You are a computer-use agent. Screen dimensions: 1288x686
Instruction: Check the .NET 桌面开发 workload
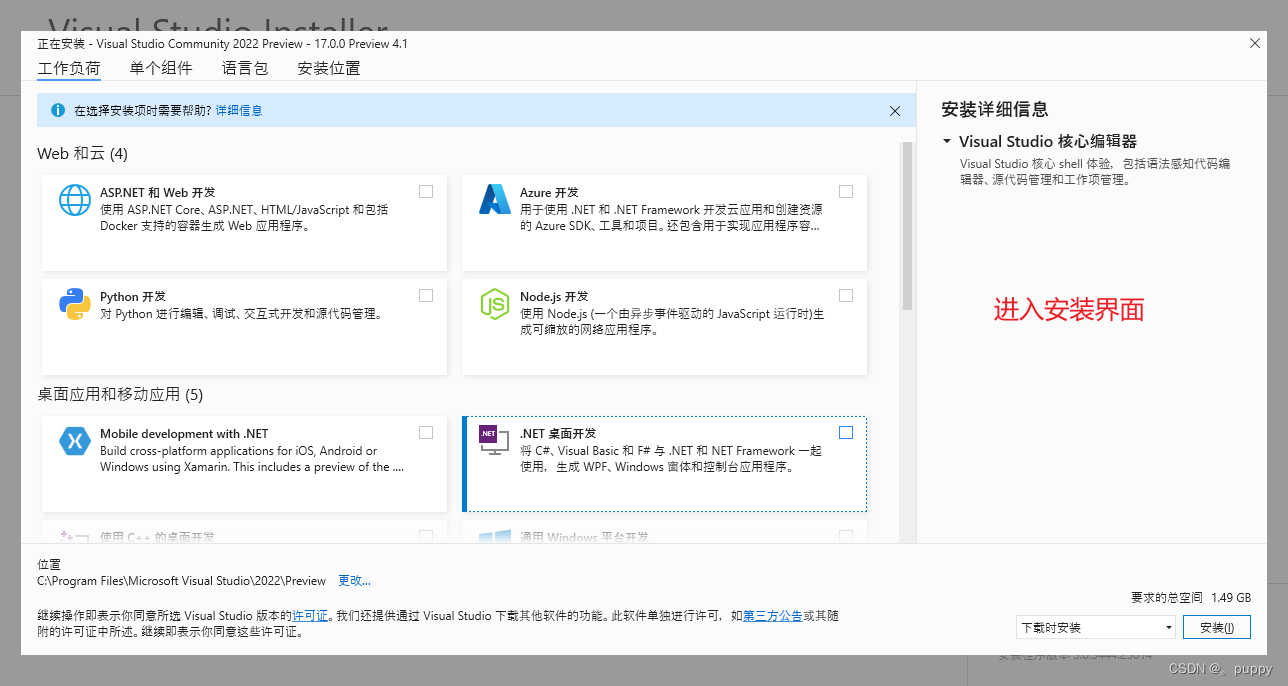[846, 432]
